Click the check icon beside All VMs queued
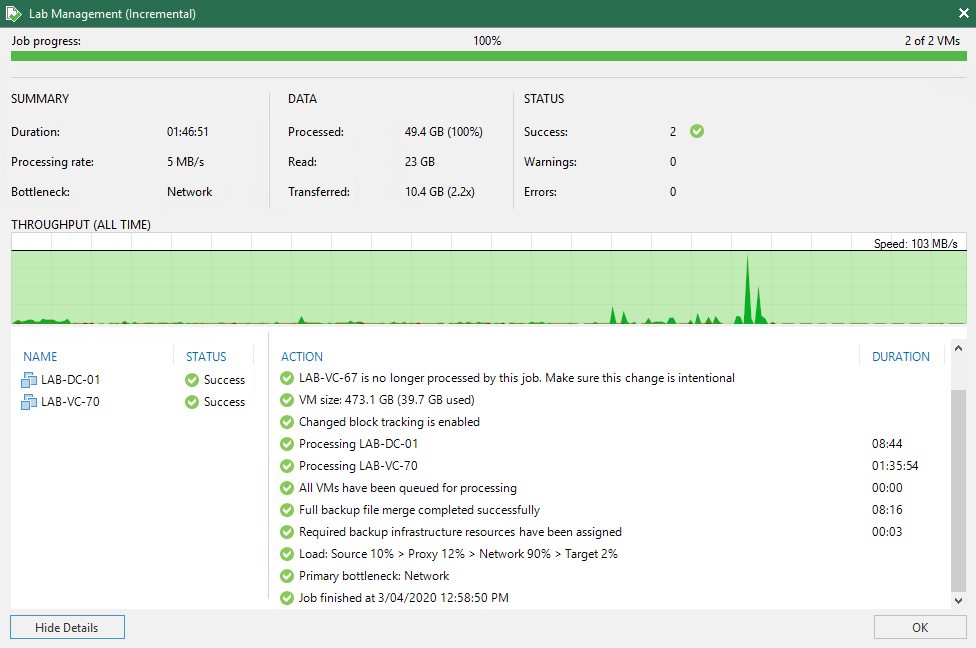This screenshot has width=976, height=648. [x=287, y=488]
